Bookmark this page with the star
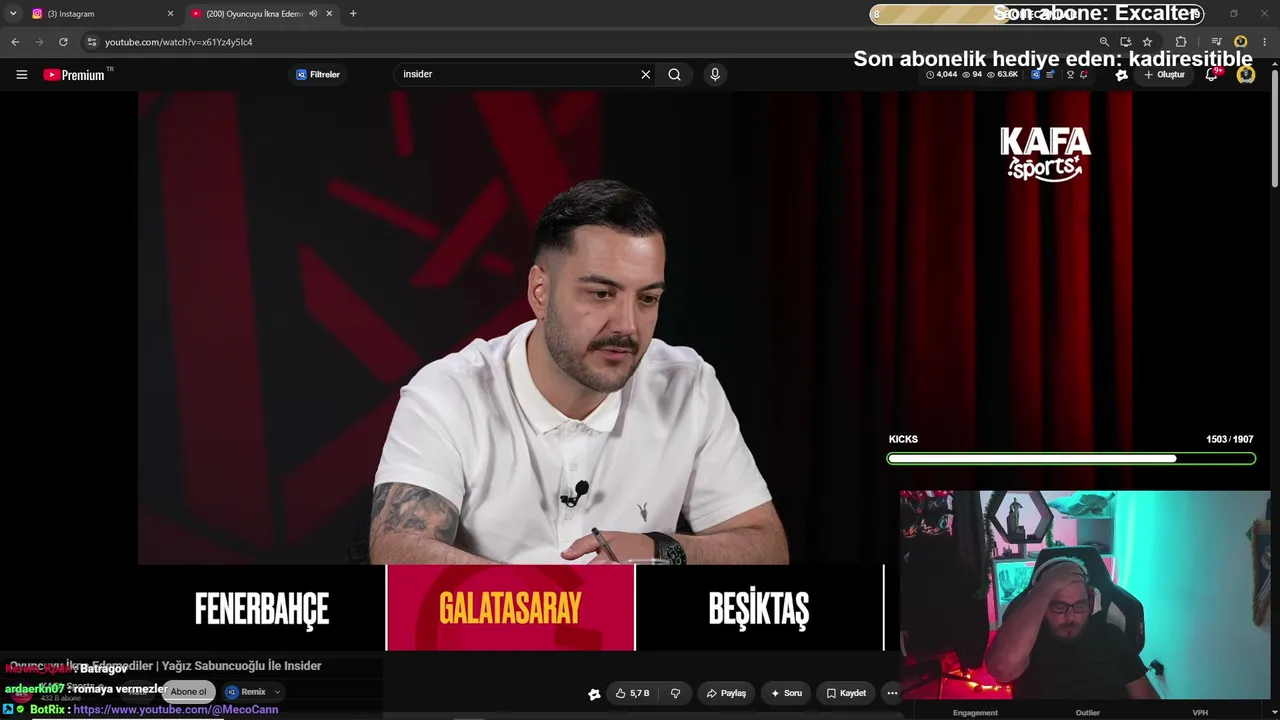The height and width of the screenshot is (720, 1280). pyautogui.click(x=1147, y=42)
